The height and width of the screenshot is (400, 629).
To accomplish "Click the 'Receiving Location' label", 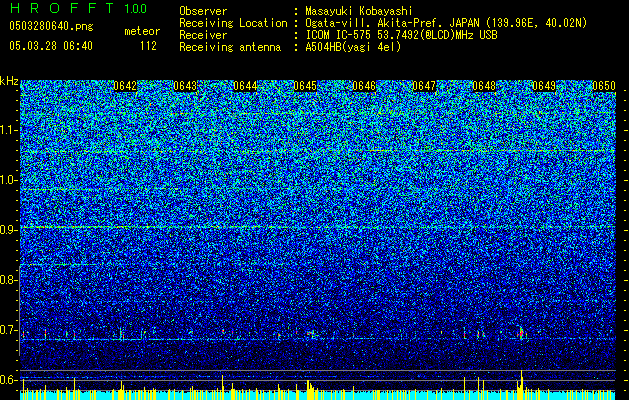I will click(x=233, y=23).
